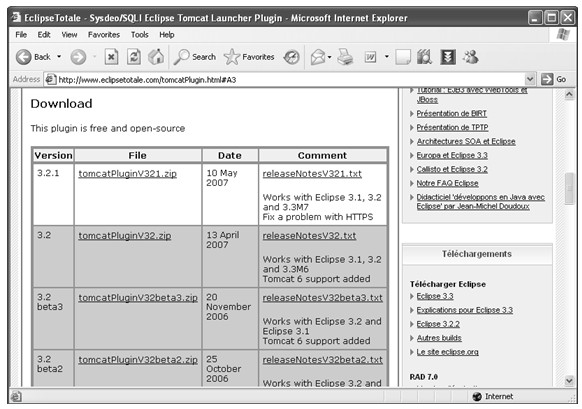Click the Print icon
582x409 pixels.
pyautogui.click(x=345, y=57)
